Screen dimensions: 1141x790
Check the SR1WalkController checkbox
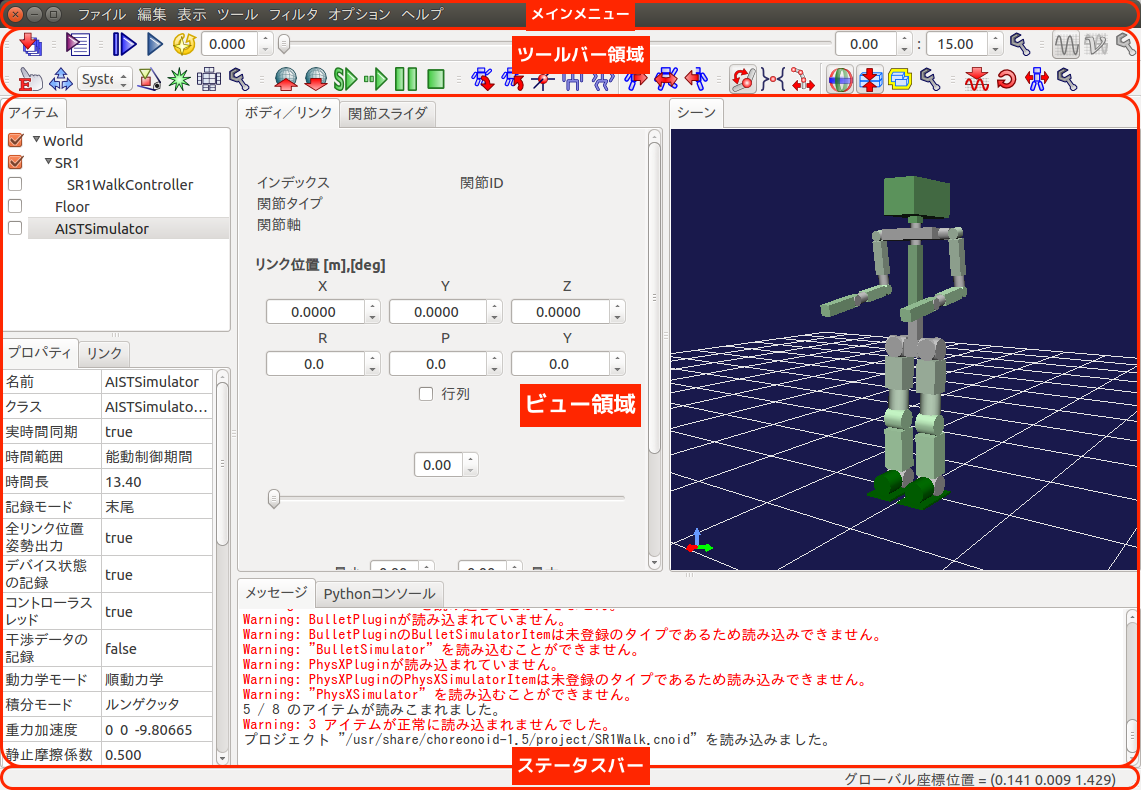click(x=15, y=185)
